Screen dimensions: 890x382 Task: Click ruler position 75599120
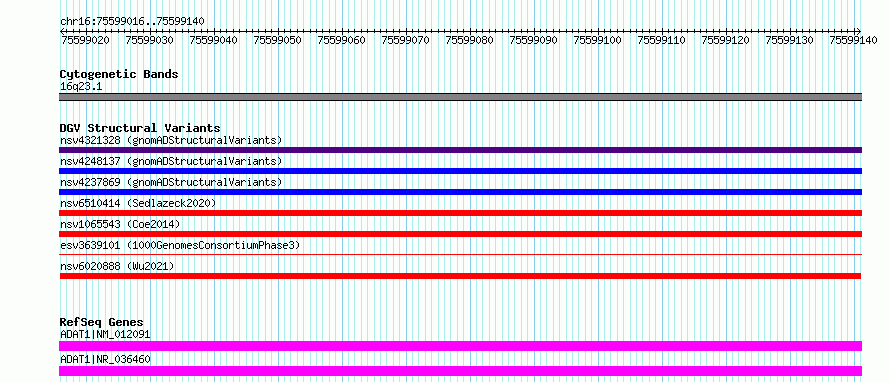coord(725,40)
